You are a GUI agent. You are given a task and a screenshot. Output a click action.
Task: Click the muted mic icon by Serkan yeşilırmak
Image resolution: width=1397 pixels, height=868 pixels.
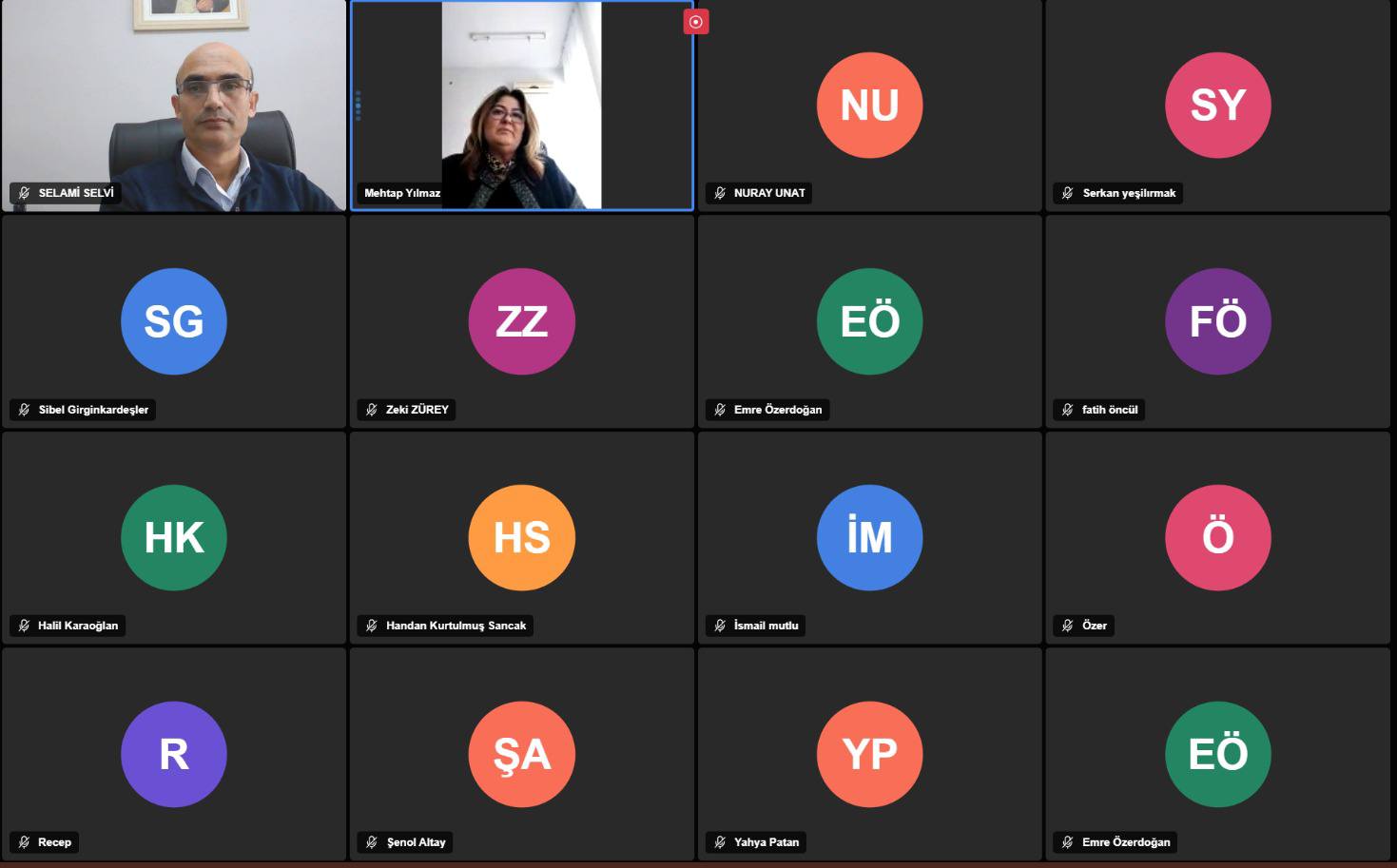point(1068,193)
